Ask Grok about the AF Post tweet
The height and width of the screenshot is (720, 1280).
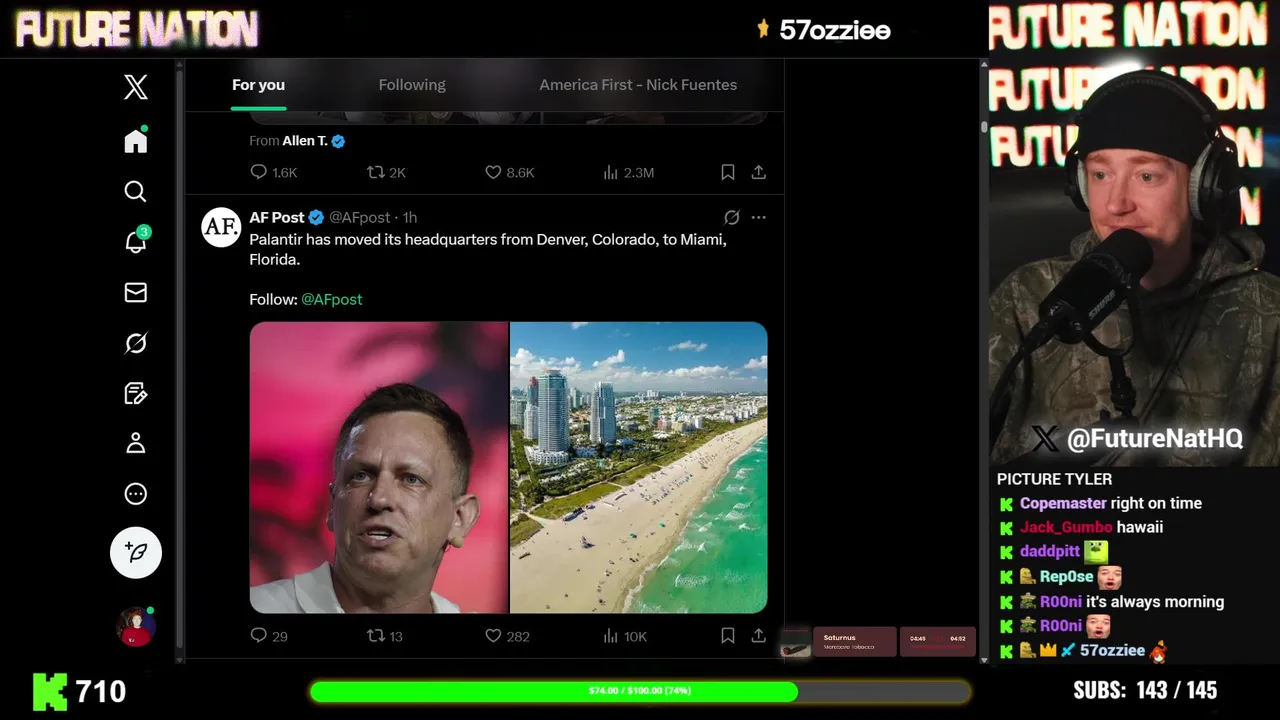tap(732, 217)
